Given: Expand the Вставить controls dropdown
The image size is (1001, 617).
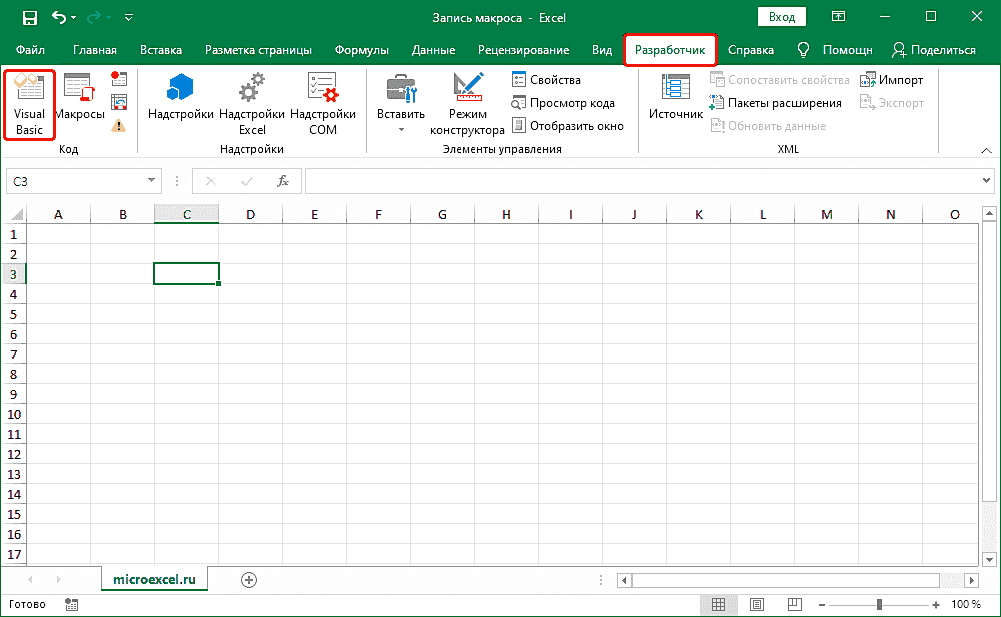Looking at the screenshot, I should click(401, 129).
